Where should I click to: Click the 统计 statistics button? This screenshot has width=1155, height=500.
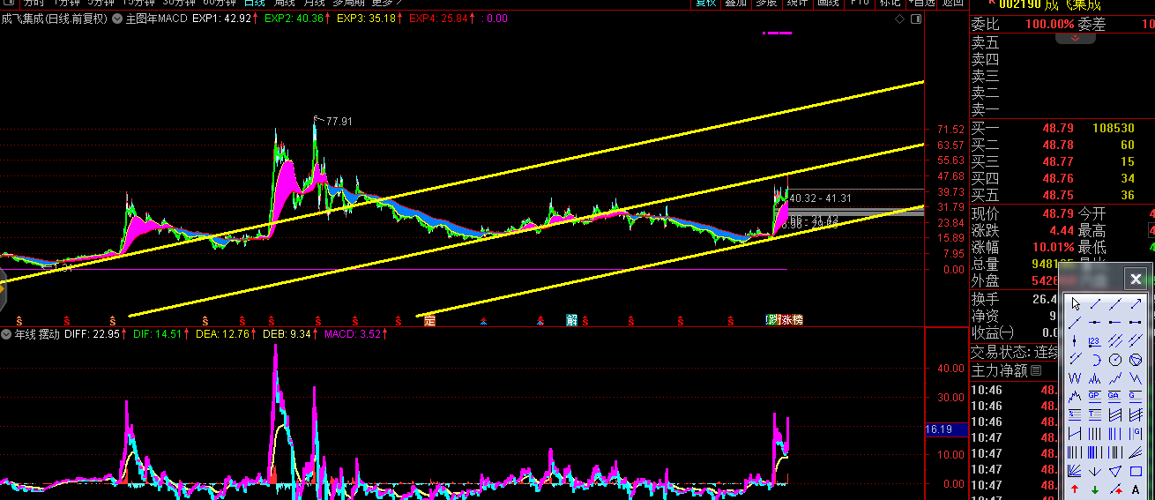798,3
